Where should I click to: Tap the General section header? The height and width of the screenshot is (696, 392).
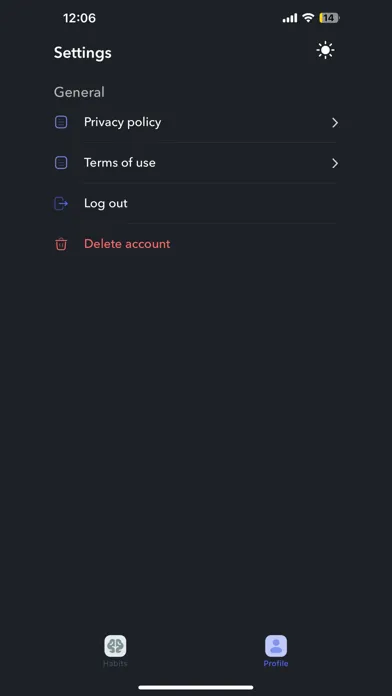point(79,92)
